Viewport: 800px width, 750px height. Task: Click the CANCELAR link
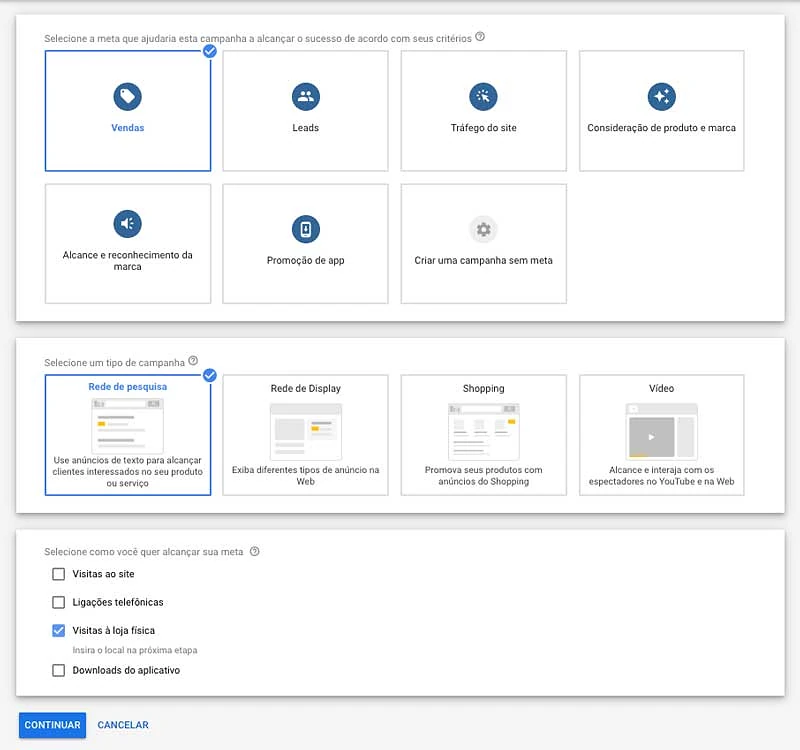(123, 725)
